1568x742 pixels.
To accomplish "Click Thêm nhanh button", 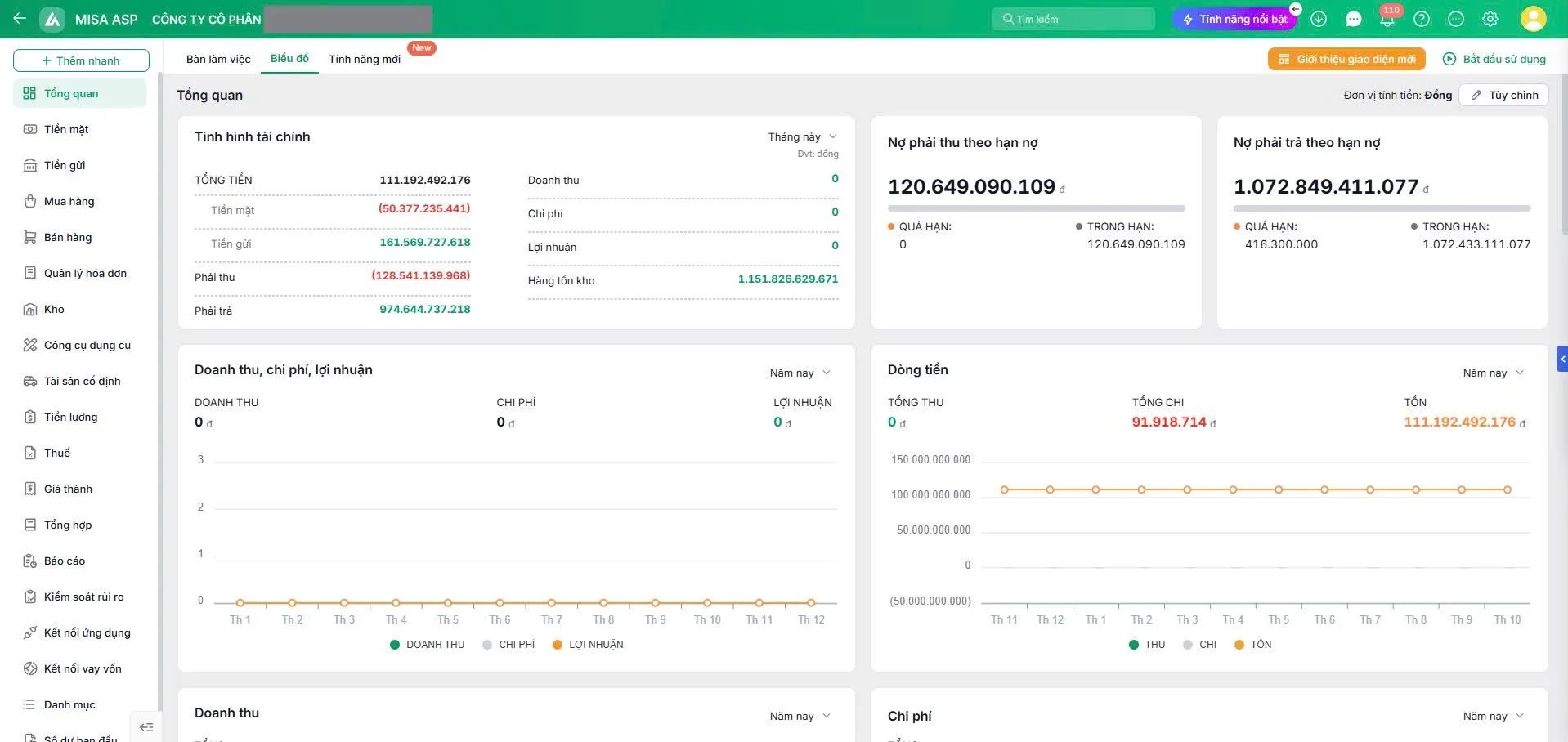I will (x=81, y=60).
